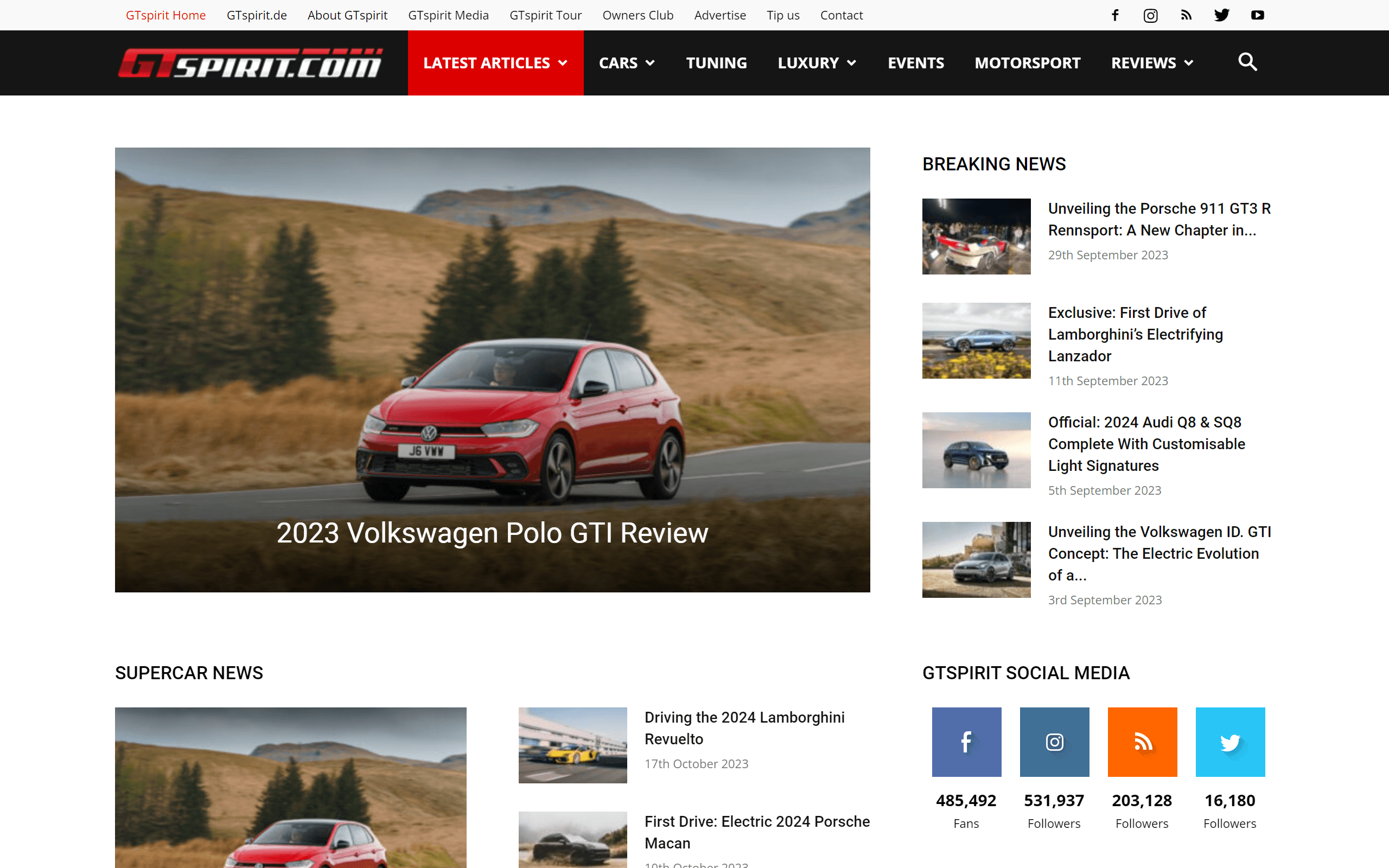The width and height of the screenshot is (1389, 868).
Task: Click the 203,128 Followers count
Action: click(x=1142, y=800)
